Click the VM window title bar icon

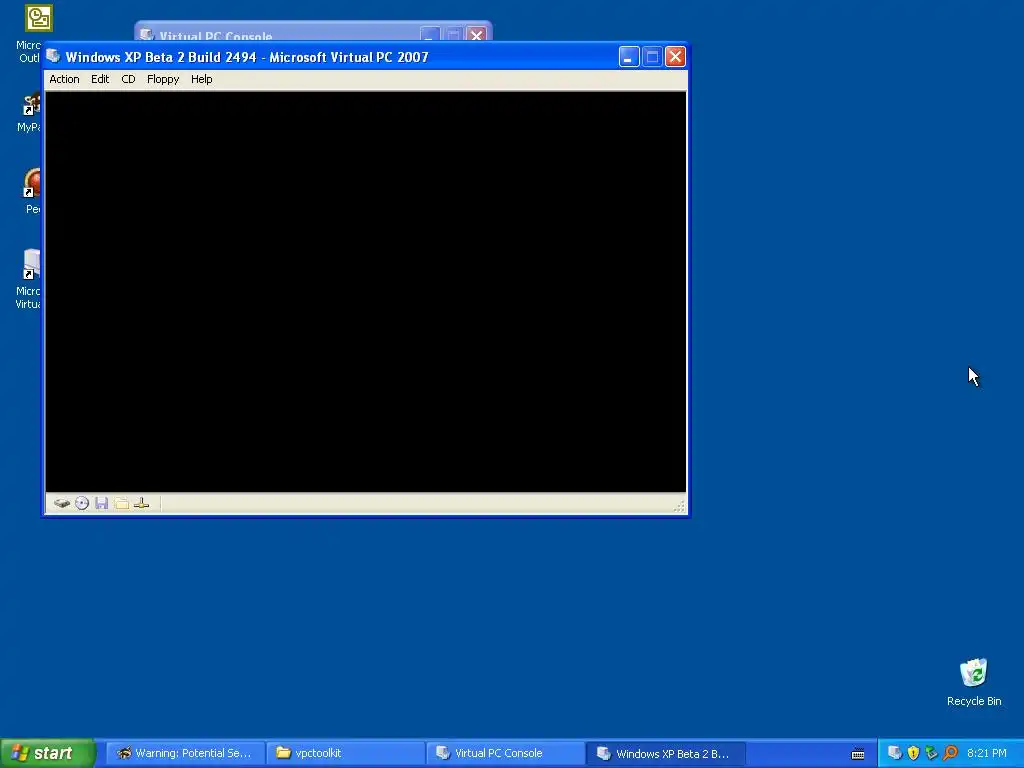[x=54, y=56]
